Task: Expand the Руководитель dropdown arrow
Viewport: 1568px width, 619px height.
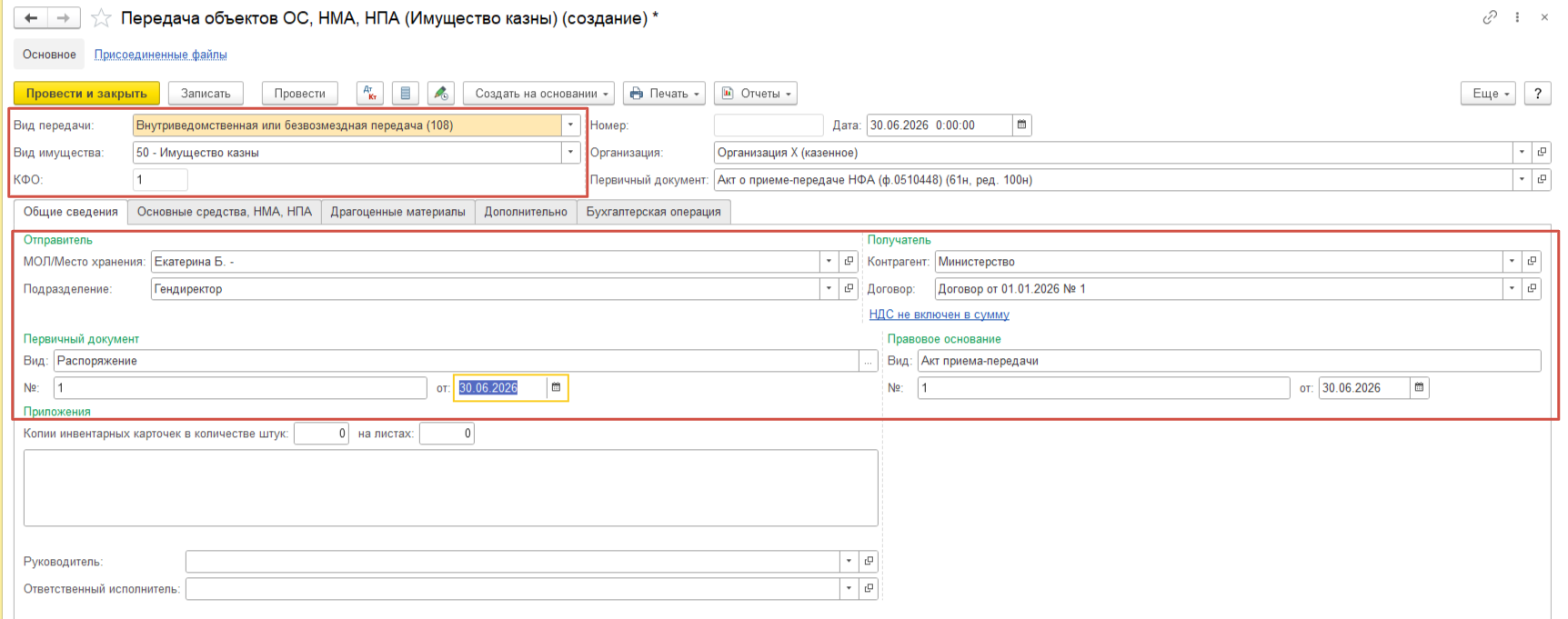Action: click(849, 562)
